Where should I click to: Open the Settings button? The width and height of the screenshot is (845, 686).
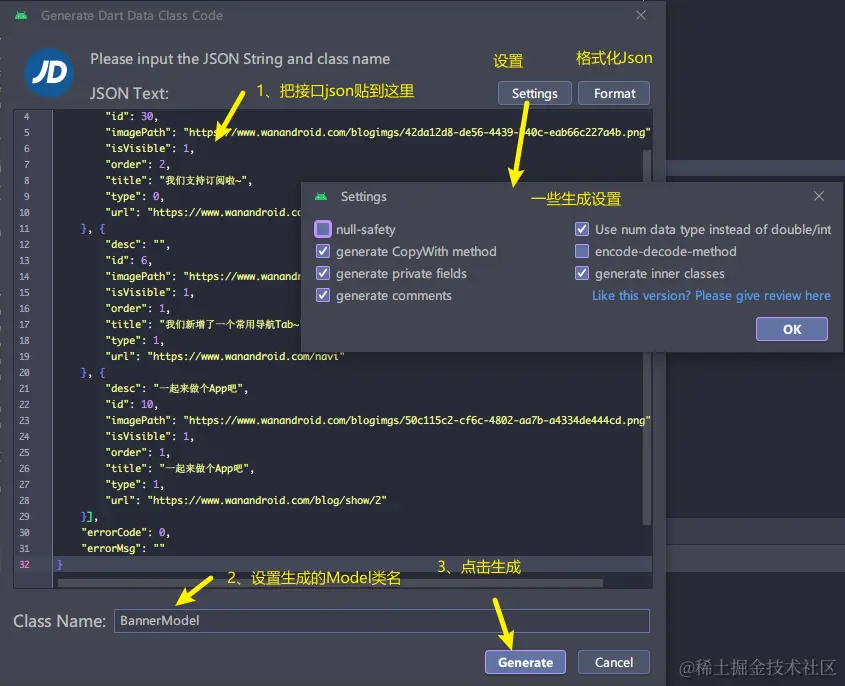point(534,93)
